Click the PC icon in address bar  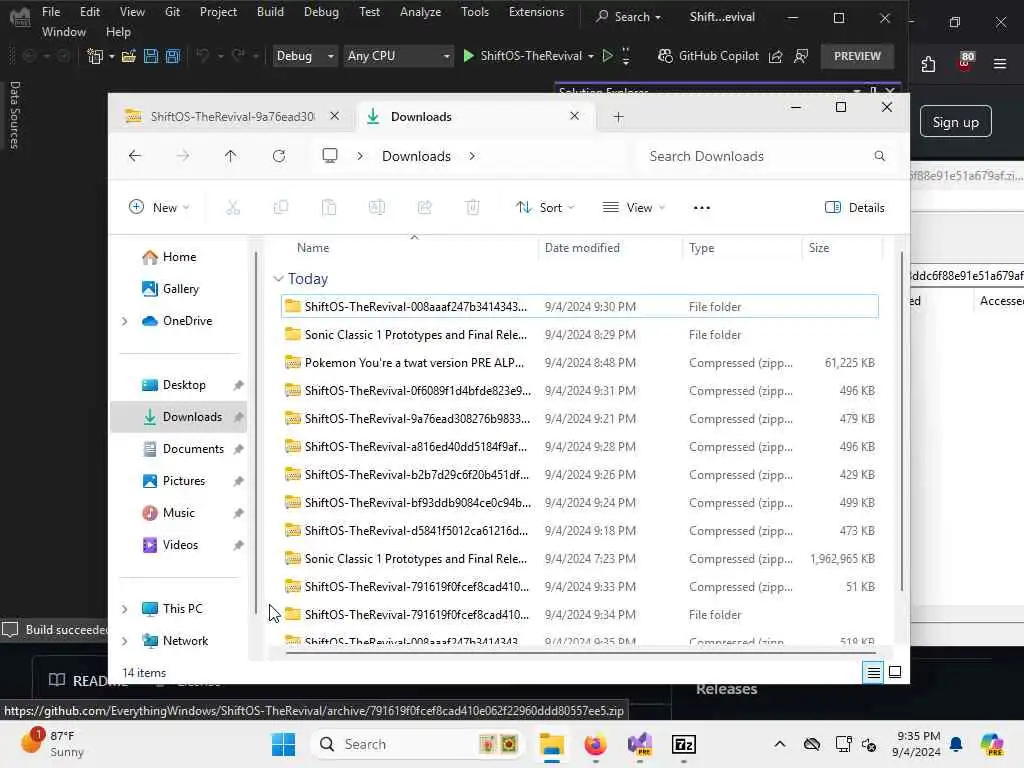point(330,156)
